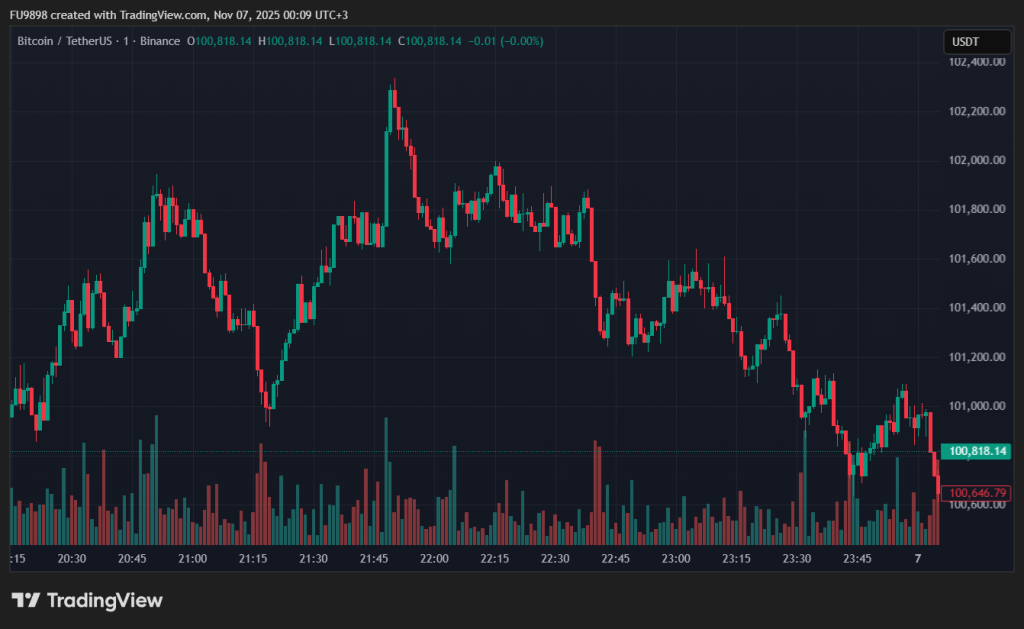Image resolution: width=1024 pixels, height=629 pixels.
Task: Click the −0.01 (−0.00%) change value
Action: [x=506, y=41]
